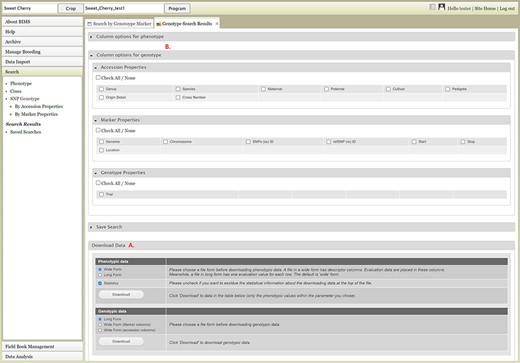
Task: Click the Genotype Search Results tab icon
Action: [x=159, y=24]
